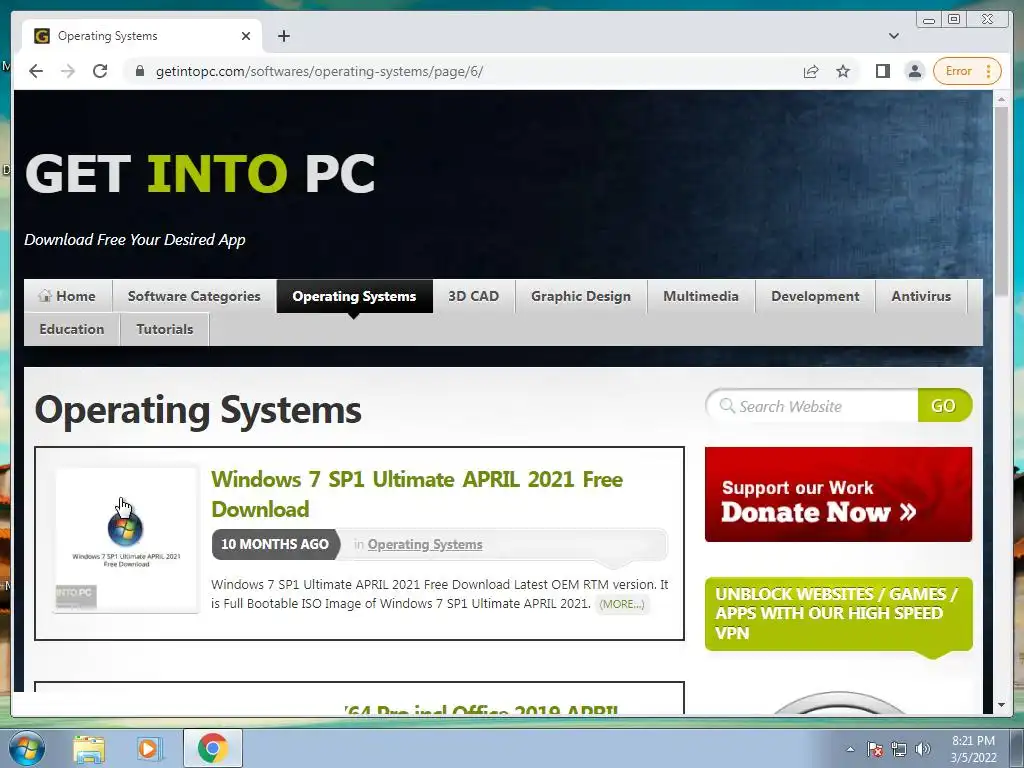1024x768 pixels.
Task: Click the vertical scrollbar thumb
Action: pyautogui.click(x=1001, y=200)
